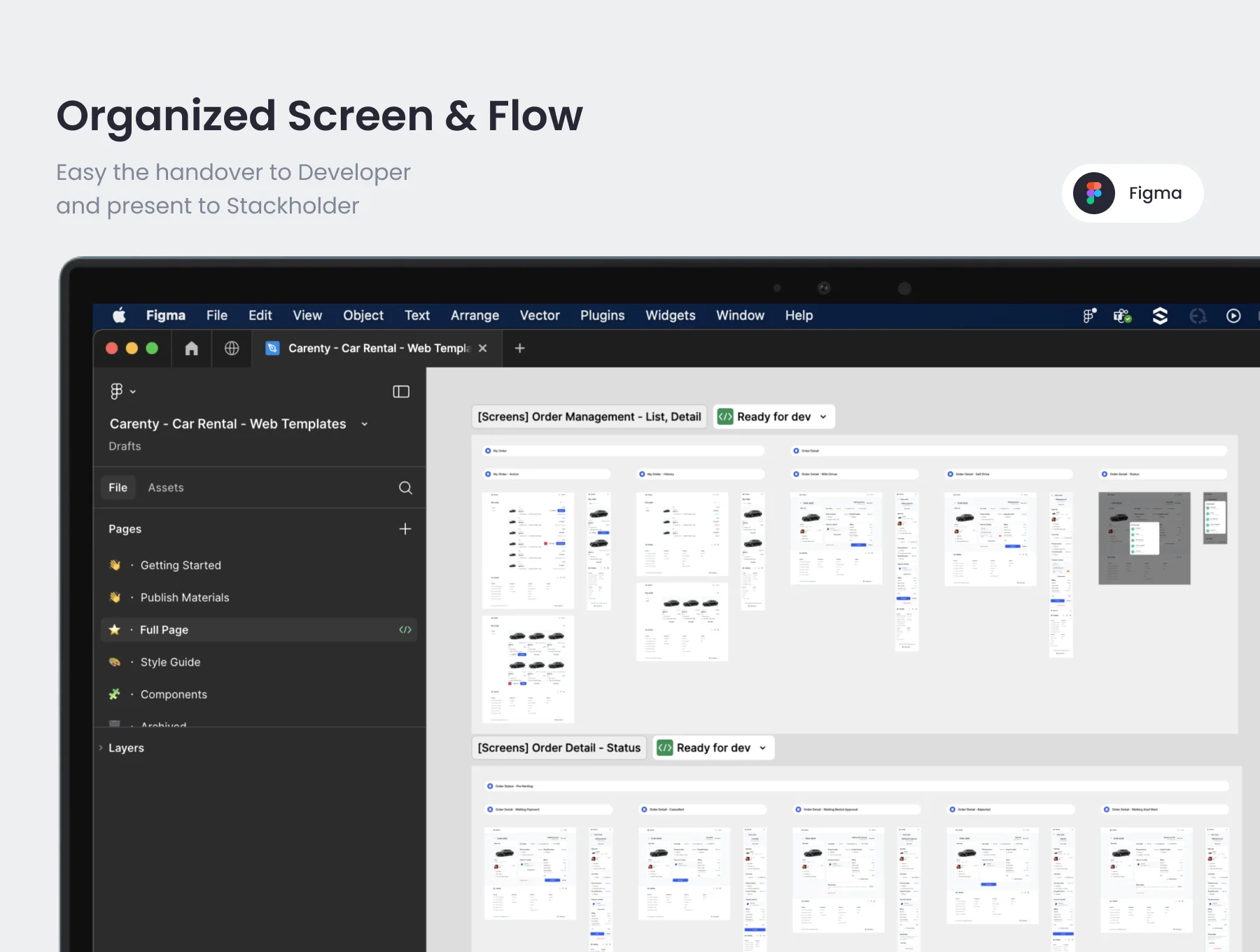Open the Plugins menu

(x=603, y=316)
